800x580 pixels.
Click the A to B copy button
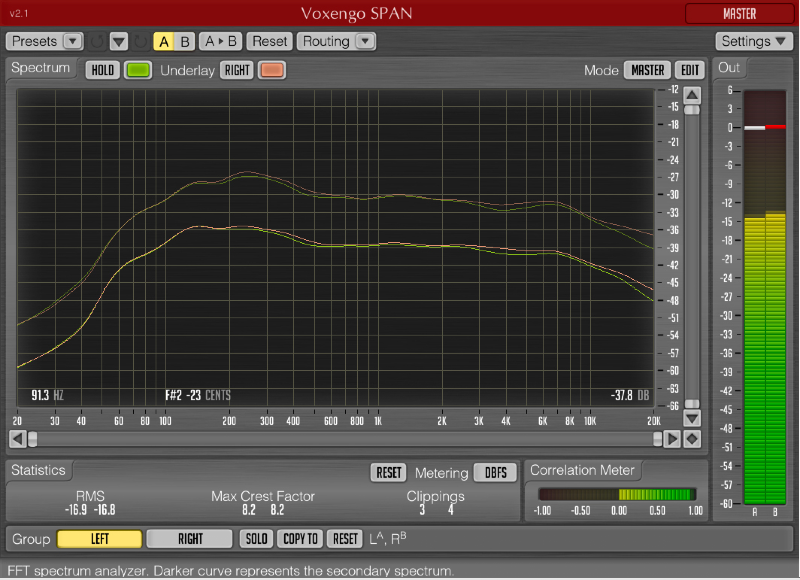coord(221,42)
